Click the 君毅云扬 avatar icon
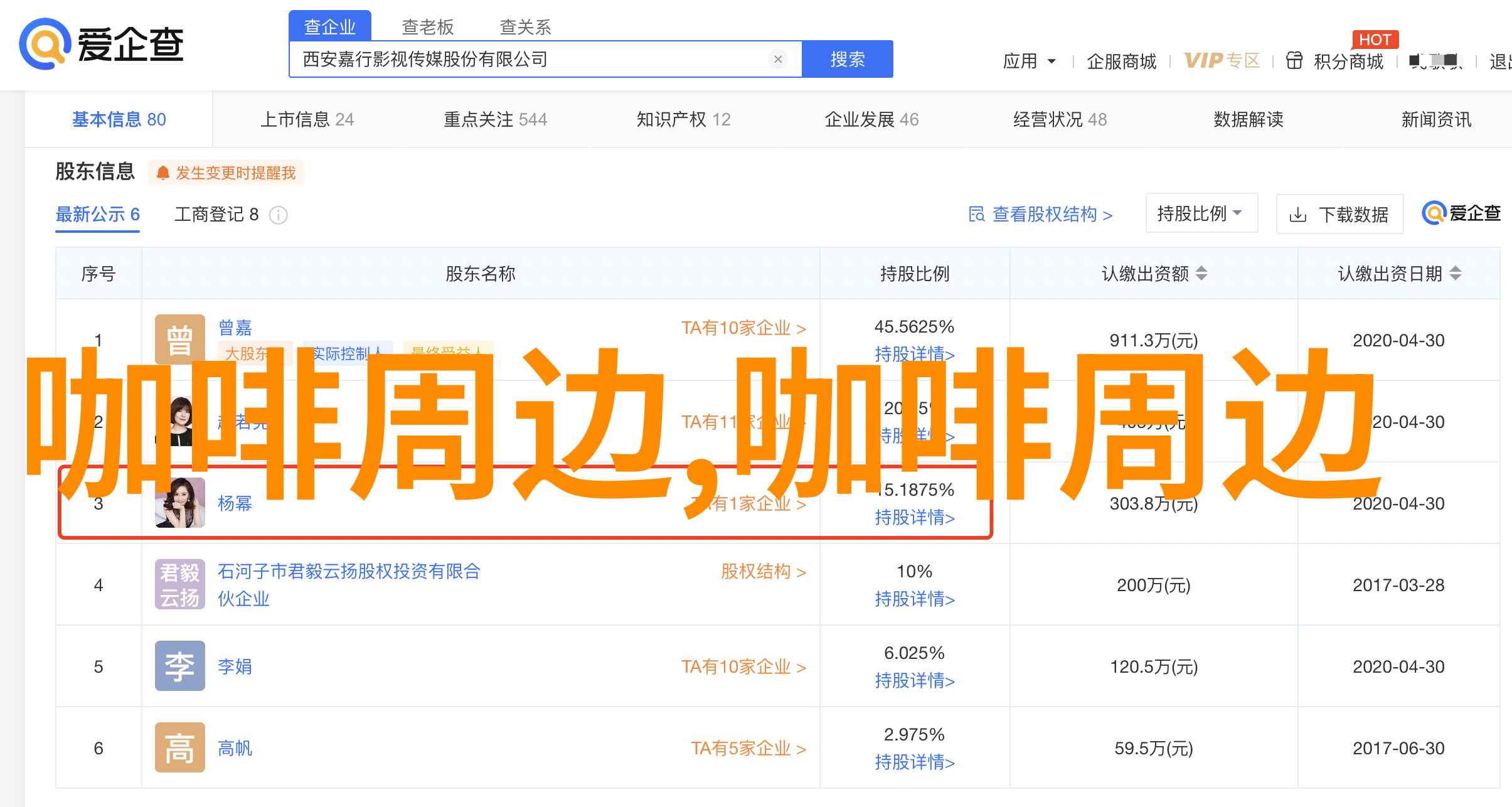 click(180, 584)
